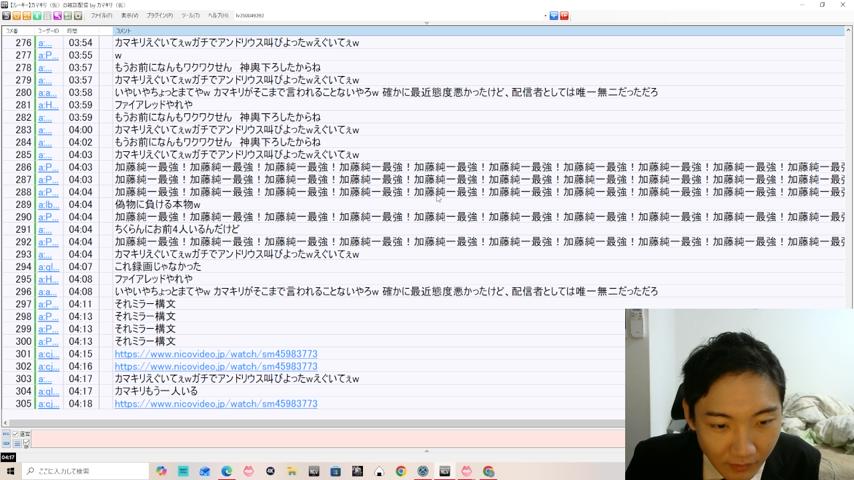Open Microsoft Edge from the taskbar
This screenshot has width=854, height=480.
tap(227, 471)
